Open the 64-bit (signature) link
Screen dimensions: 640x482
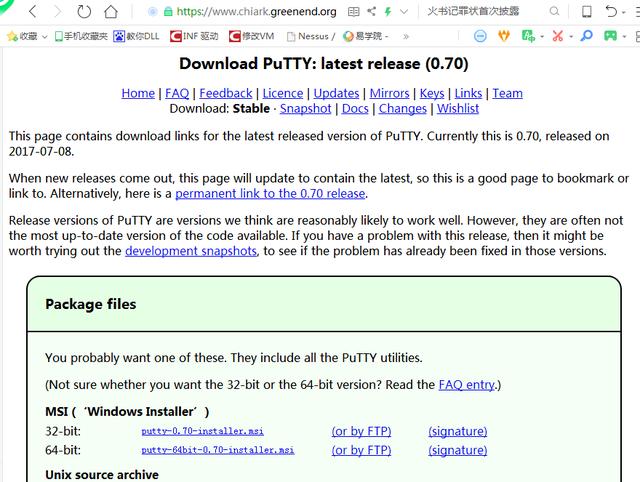click(458, 450)
